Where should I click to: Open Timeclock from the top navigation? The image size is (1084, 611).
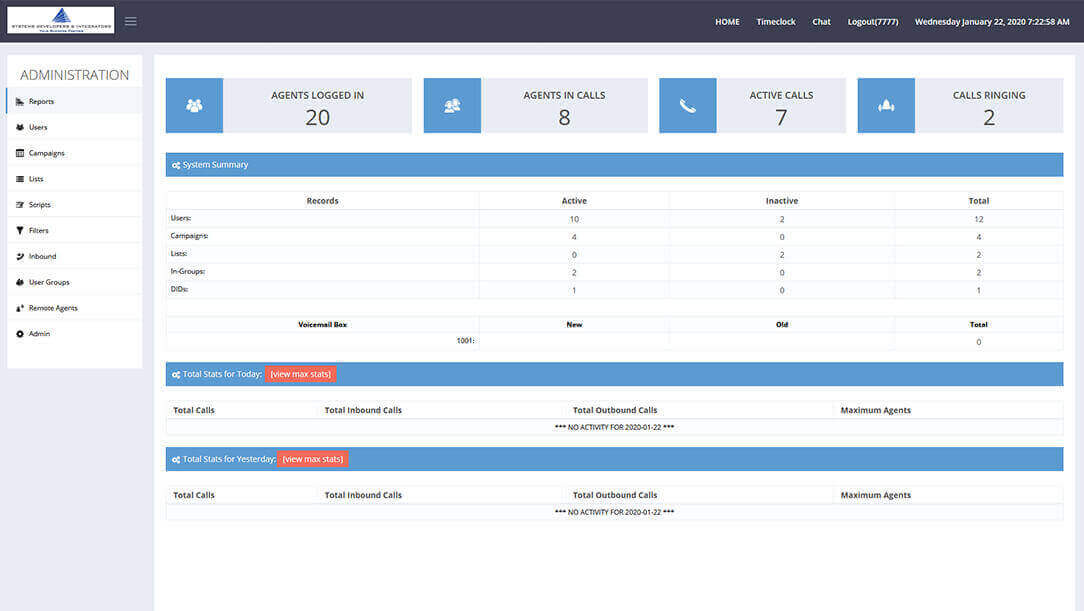point(776,22)
